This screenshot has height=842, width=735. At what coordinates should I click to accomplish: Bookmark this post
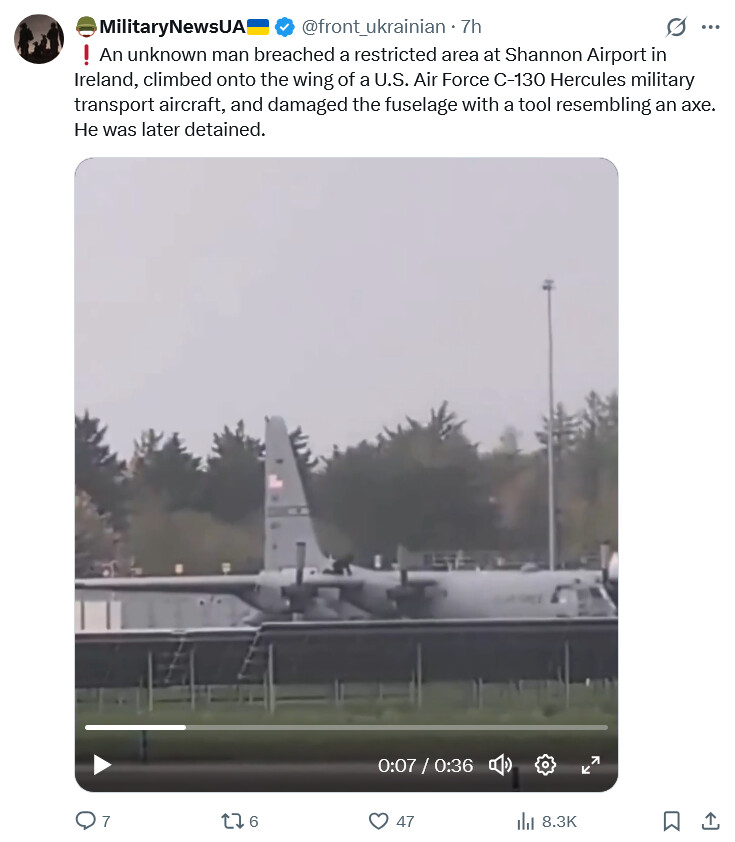tap(671, 821)
